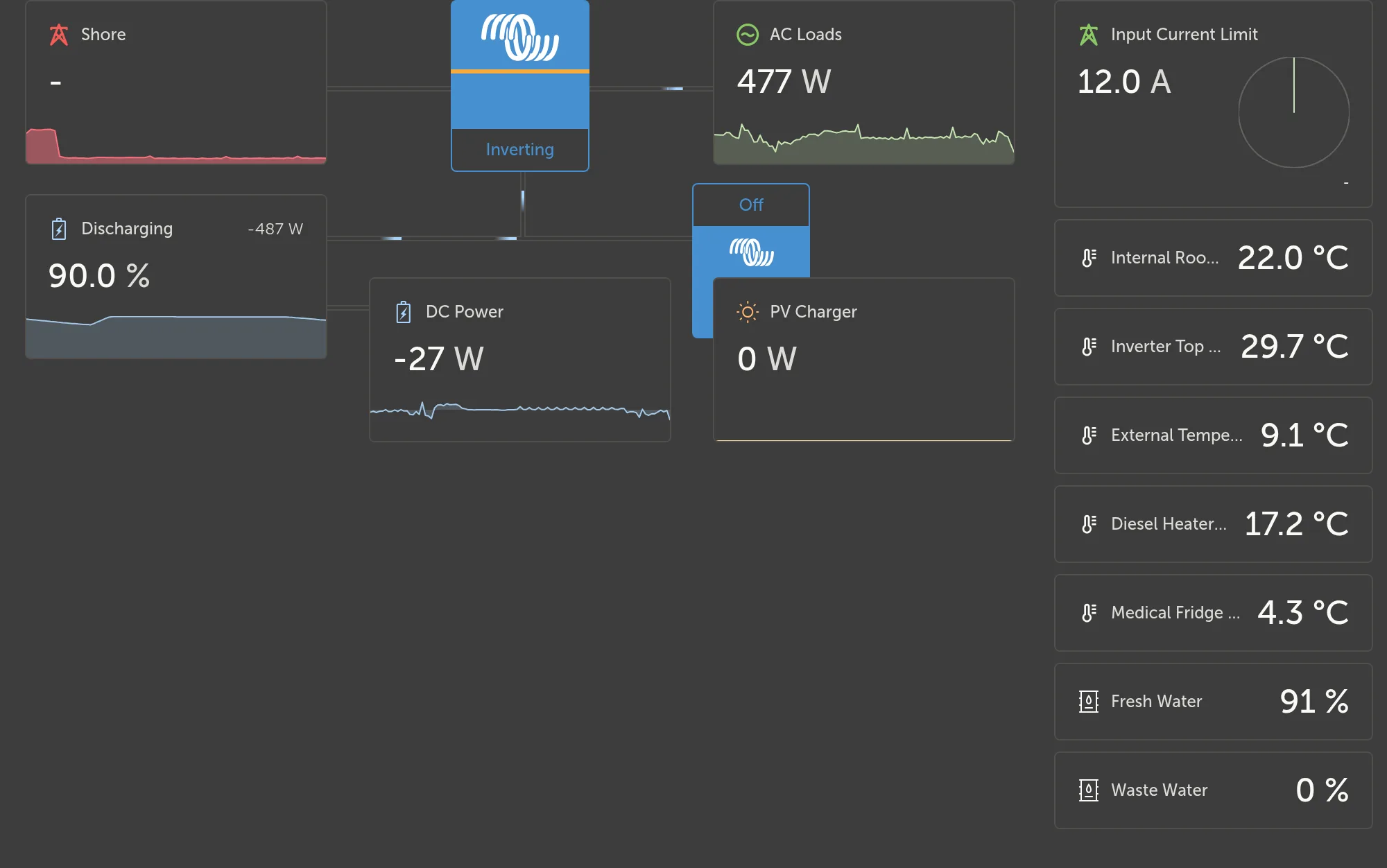Click the Shore label
Screen dimensions: 1387x868
point(103,35)
